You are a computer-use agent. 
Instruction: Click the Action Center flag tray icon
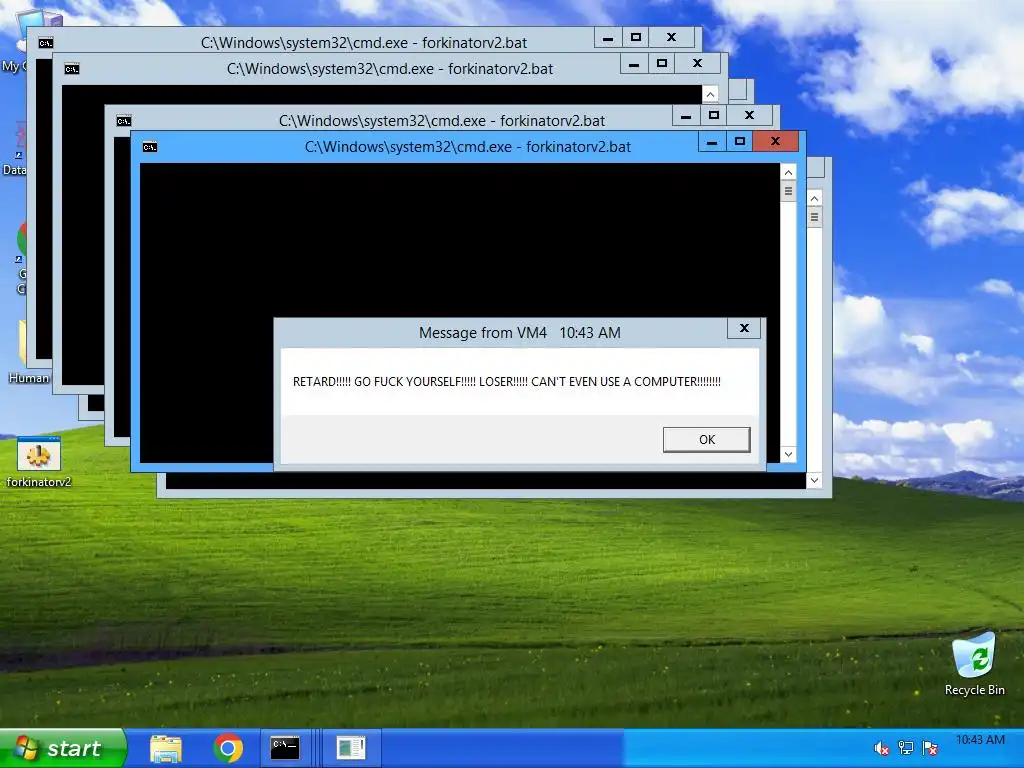pyautogui.click(x=930, y=748)
